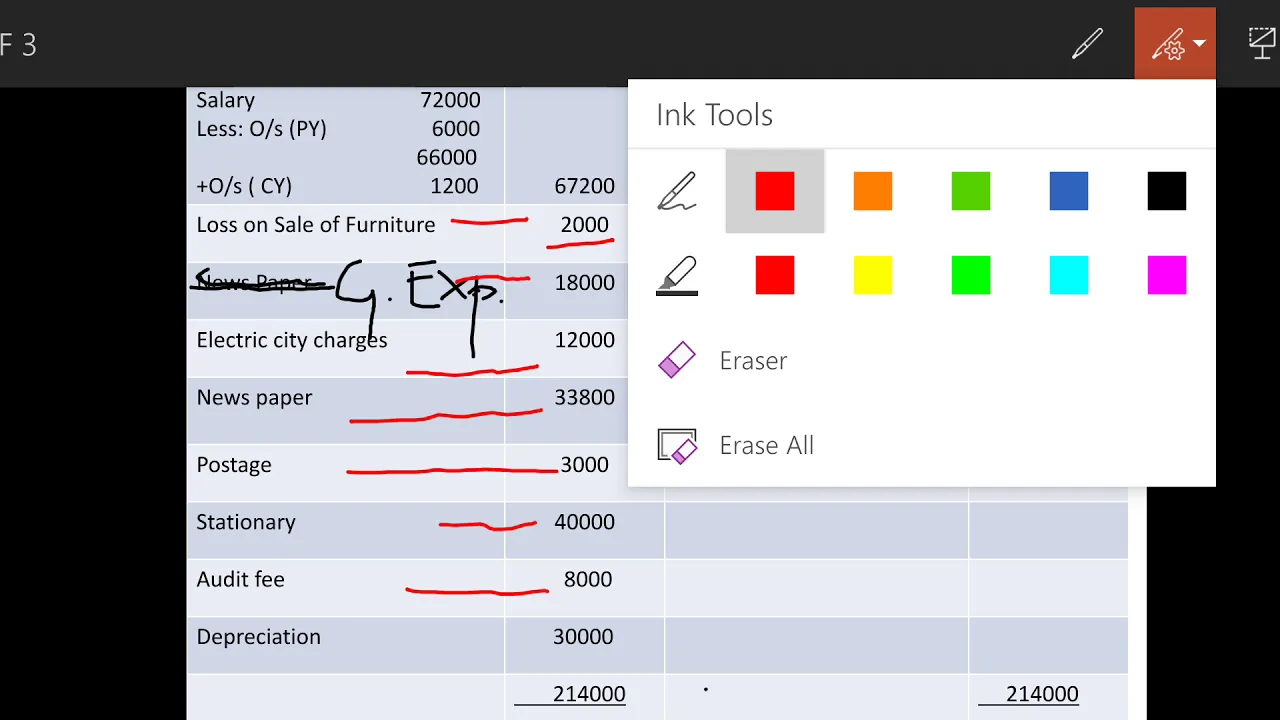Pick the red highlighter color

(x=775, y=275)
